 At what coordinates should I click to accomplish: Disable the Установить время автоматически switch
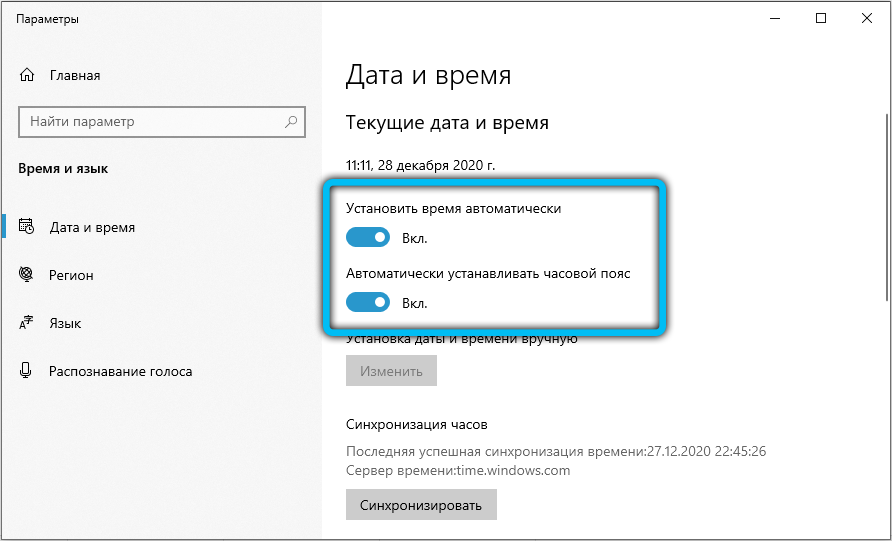pyautogui.click(x=367, y=238)
